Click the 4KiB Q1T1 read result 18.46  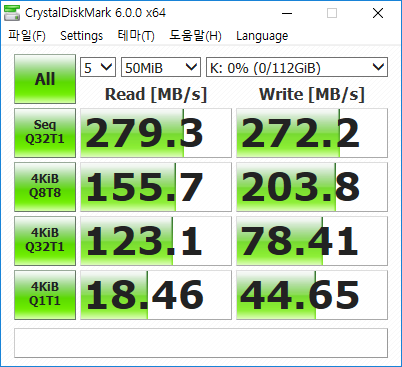(156, 295)
